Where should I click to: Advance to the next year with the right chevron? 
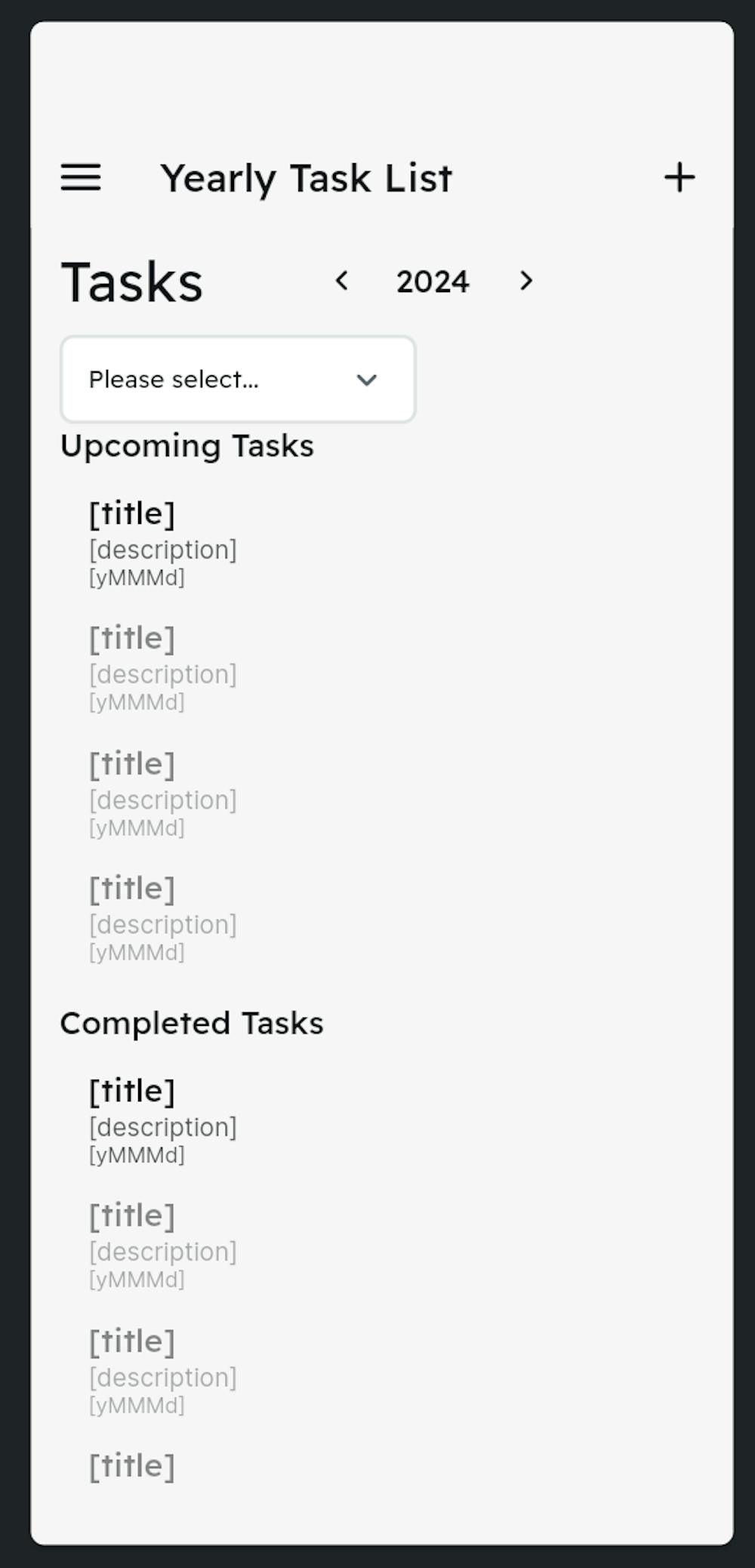pos(526,281)
